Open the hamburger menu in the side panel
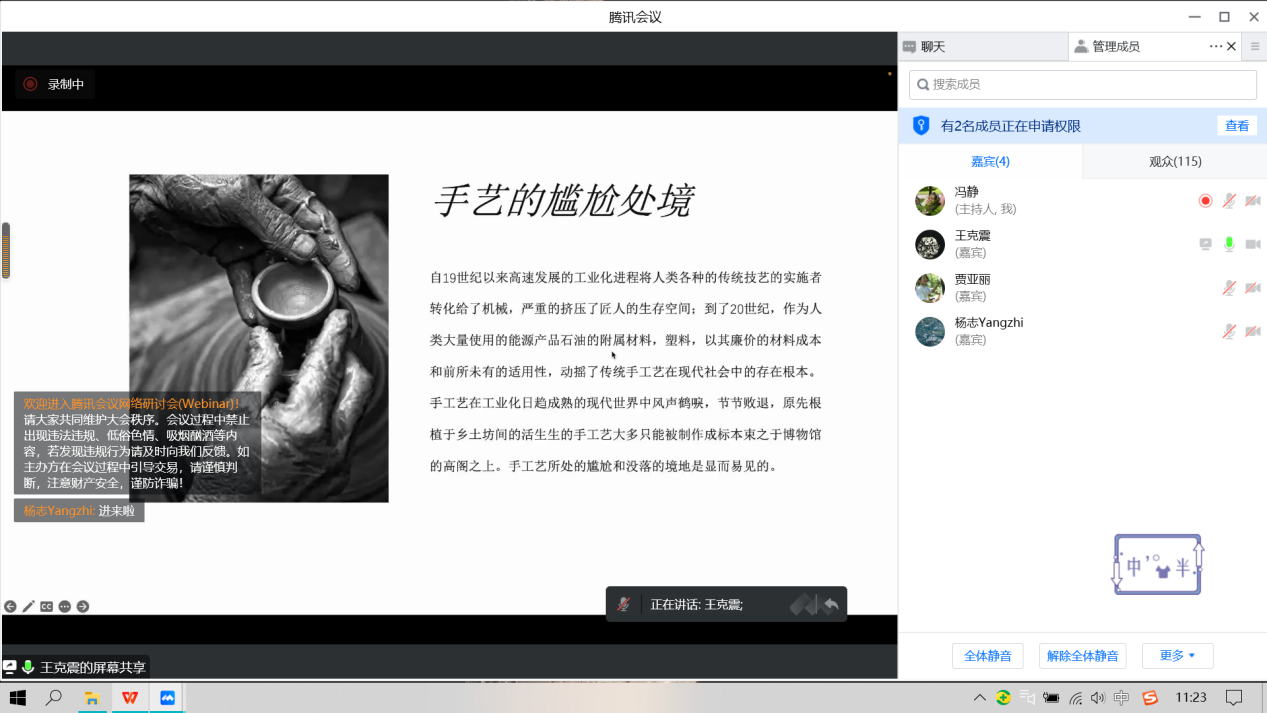 (x=1255, y=46)
